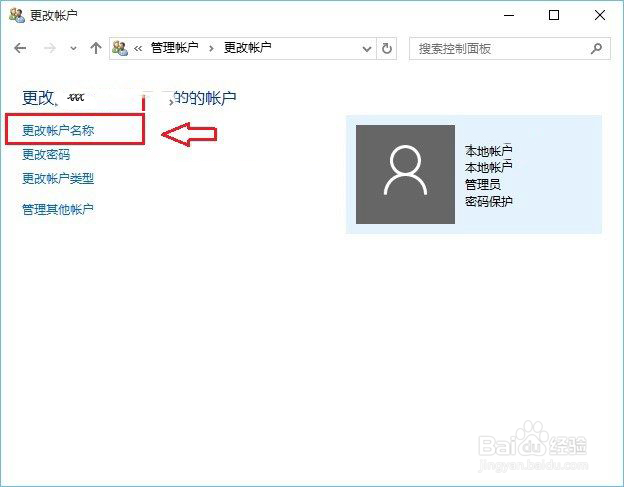
Task: Open 管理帐户 in the breadcrumb
Action: tap(175, 48)
